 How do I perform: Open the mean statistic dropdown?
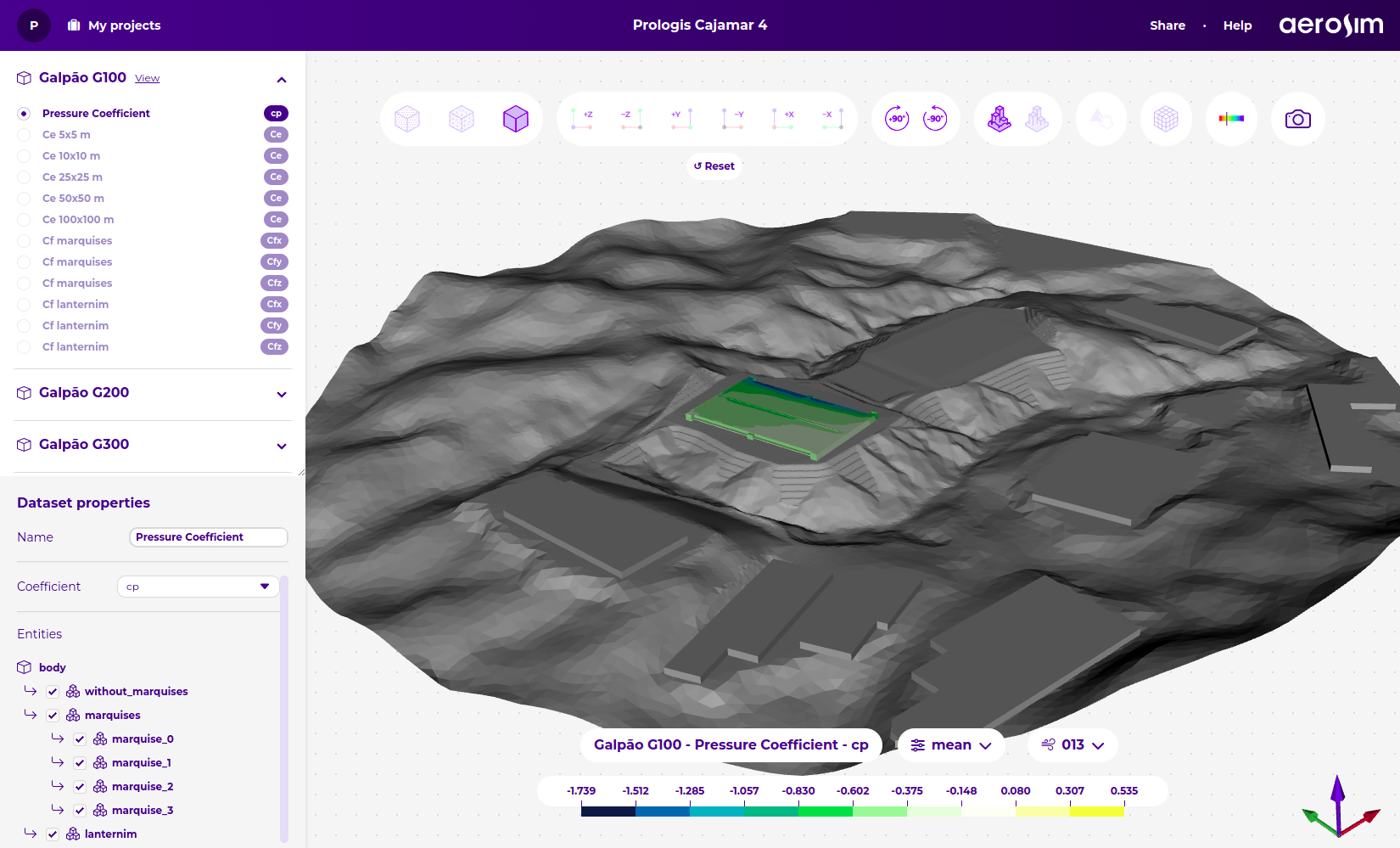click(x=951, y=745)
